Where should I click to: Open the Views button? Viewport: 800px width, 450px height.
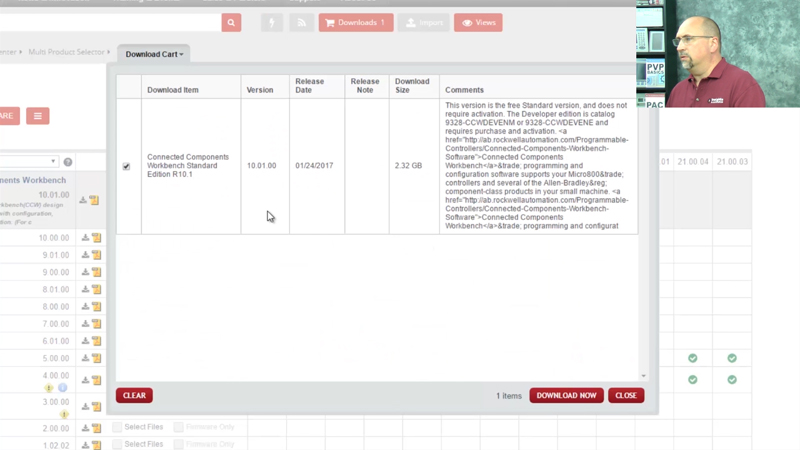click(x=477, y=22)
